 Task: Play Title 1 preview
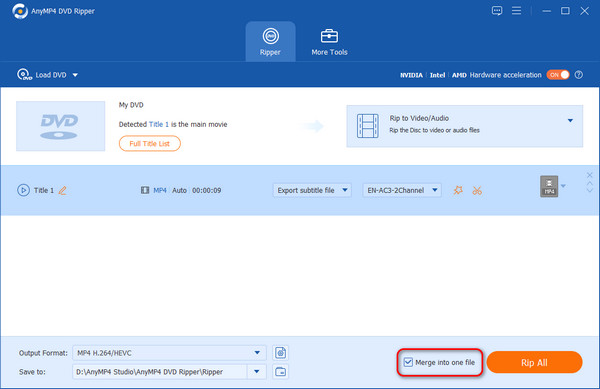click(x=23, y=190)
